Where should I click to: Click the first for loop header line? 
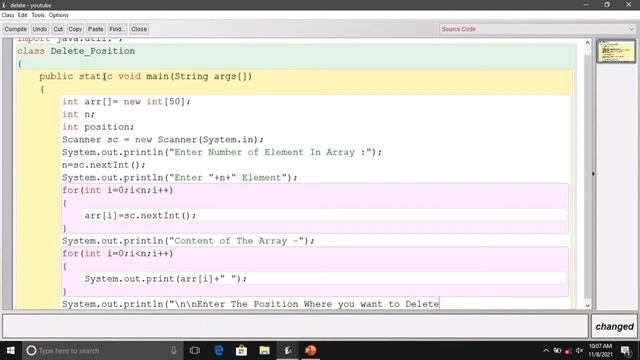118,190
